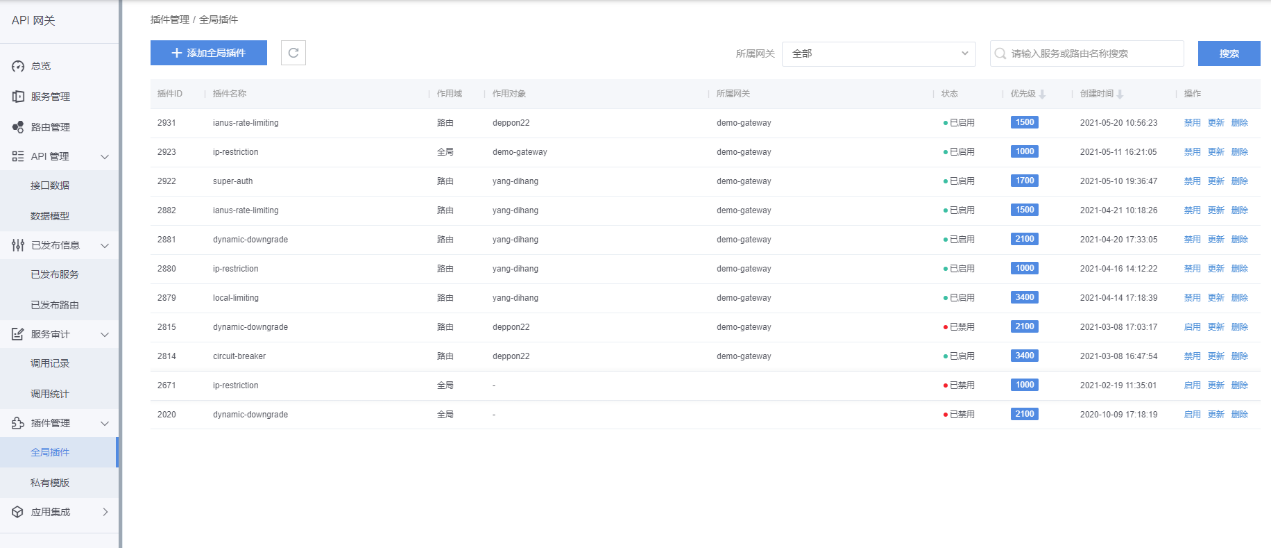The width and height of the screenshot is (1271, 548).
Task: Click the sort icon on the 创建时间 column
Action: coord(1119,94)
